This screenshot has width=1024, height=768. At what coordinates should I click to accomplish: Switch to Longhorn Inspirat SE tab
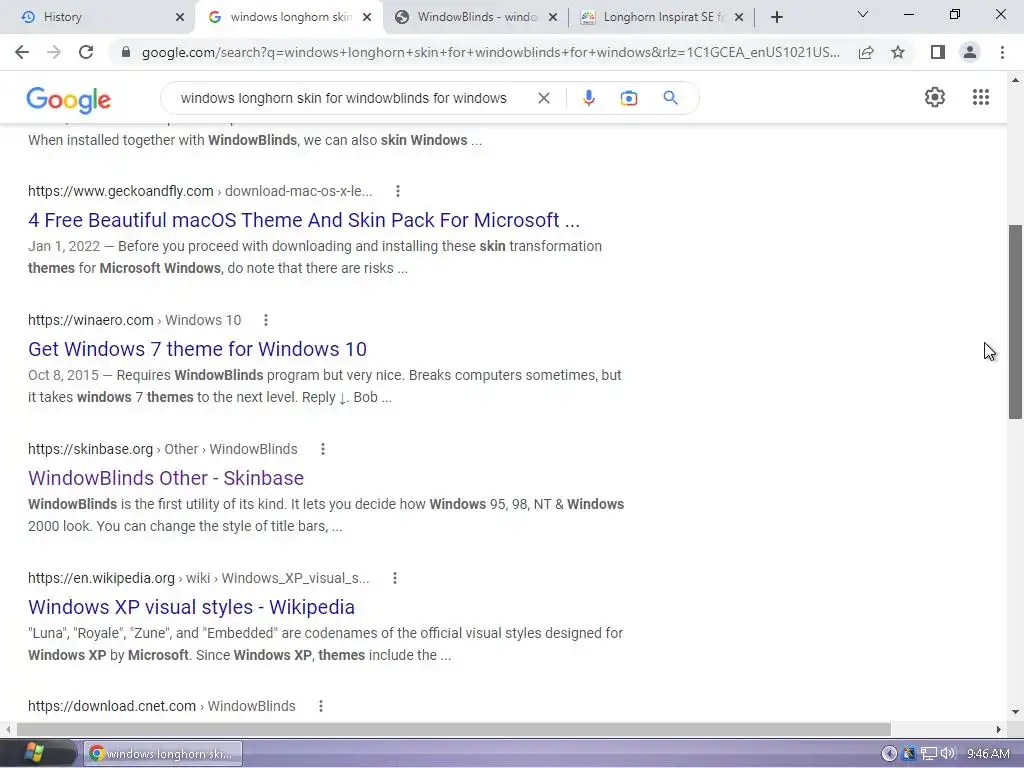point(663,17)
